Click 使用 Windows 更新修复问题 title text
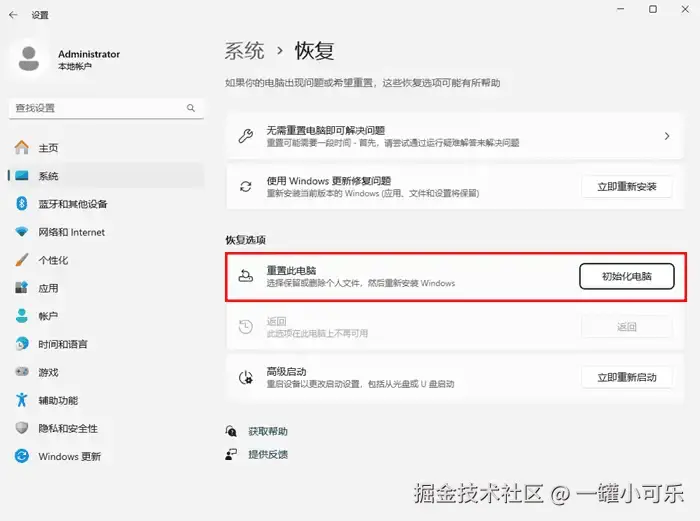This screenshot has width=700, height=521. pyautogui.click(x=329, y=181)
